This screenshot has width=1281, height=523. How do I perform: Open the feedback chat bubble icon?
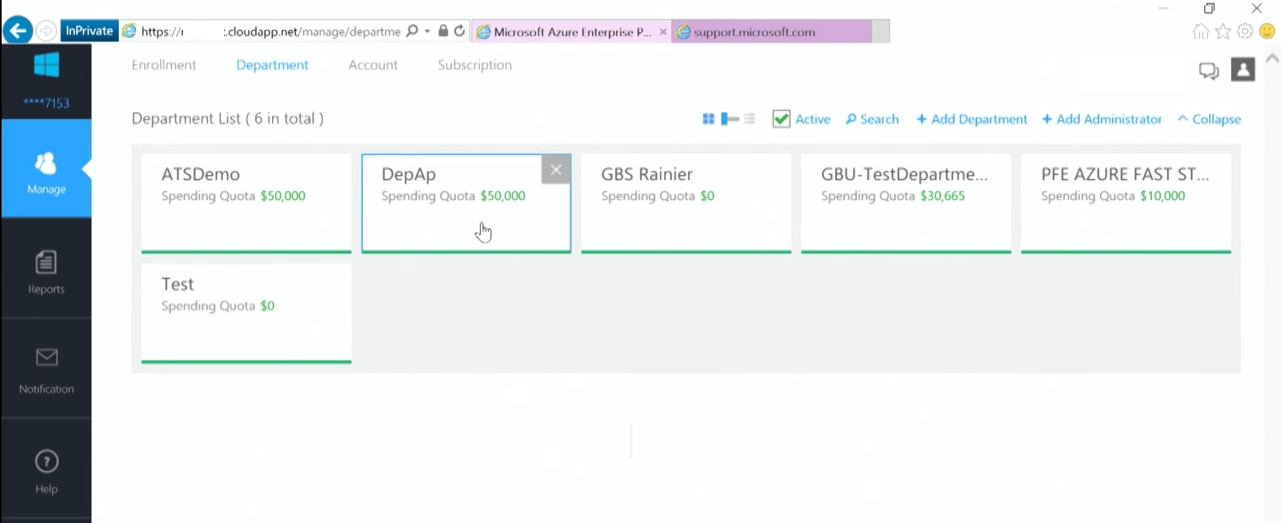point(1209,70)
